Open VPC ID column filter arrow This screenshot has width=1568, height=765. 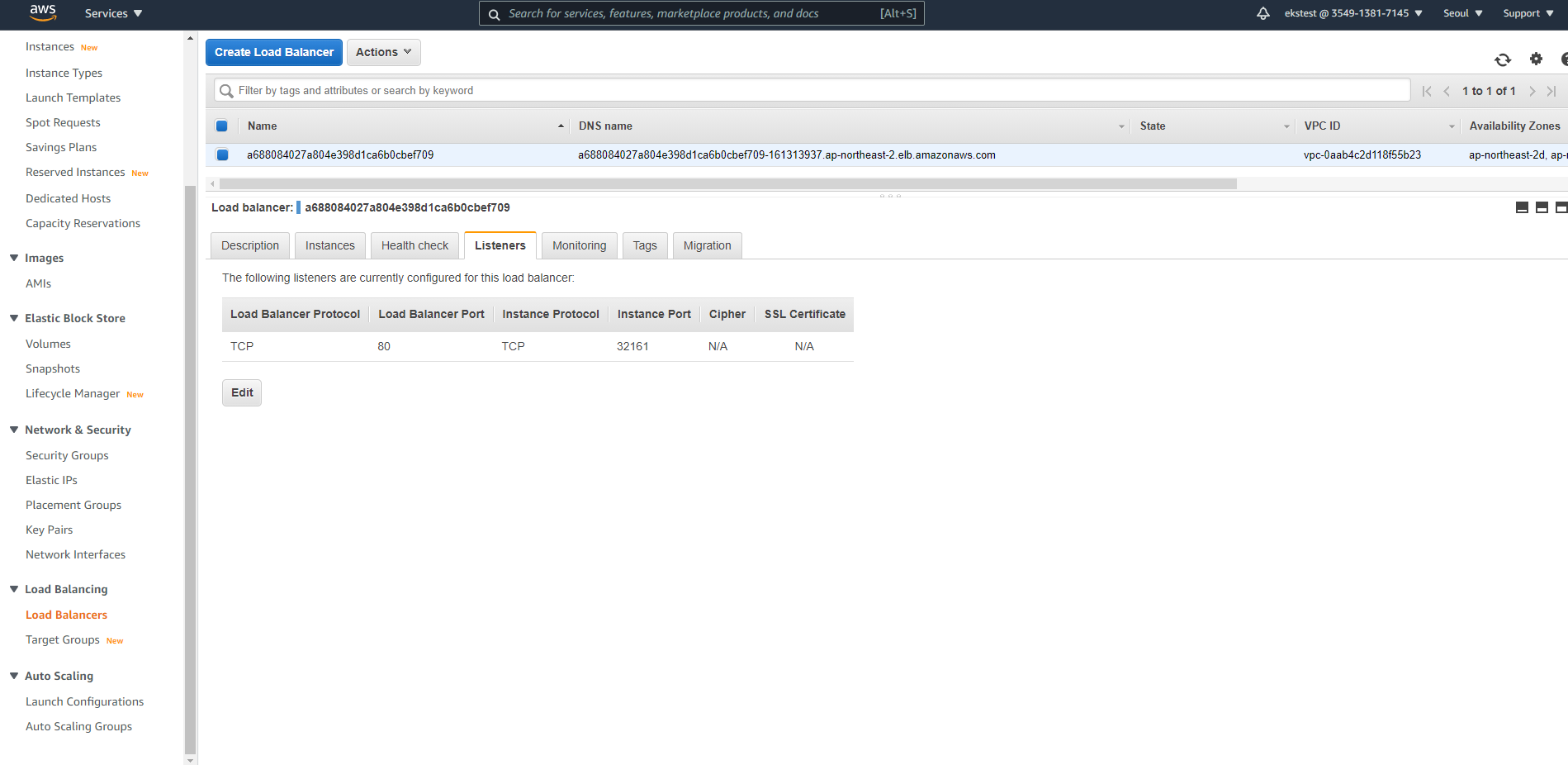[1452, 126]
